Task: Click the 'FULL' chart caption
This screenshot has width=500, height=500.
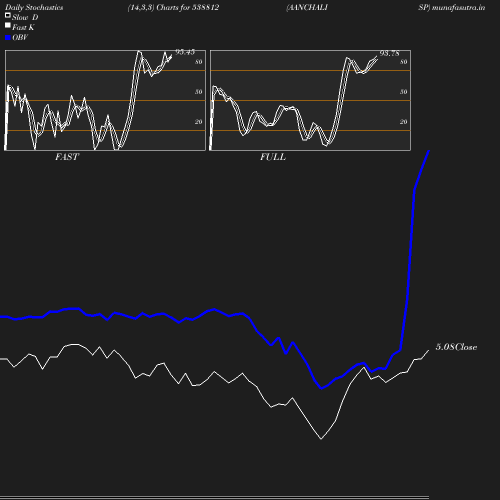Action: pyautogui.click(x=273, y=157)
